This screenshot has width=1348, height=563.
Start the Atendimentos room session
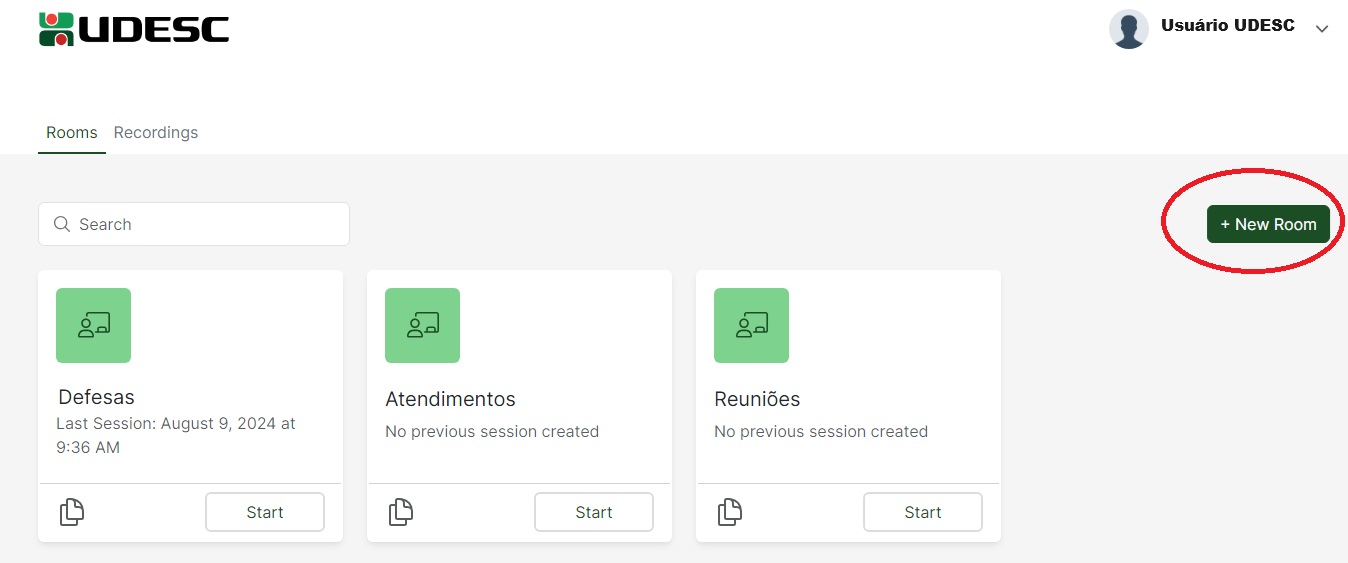[594, 512]
